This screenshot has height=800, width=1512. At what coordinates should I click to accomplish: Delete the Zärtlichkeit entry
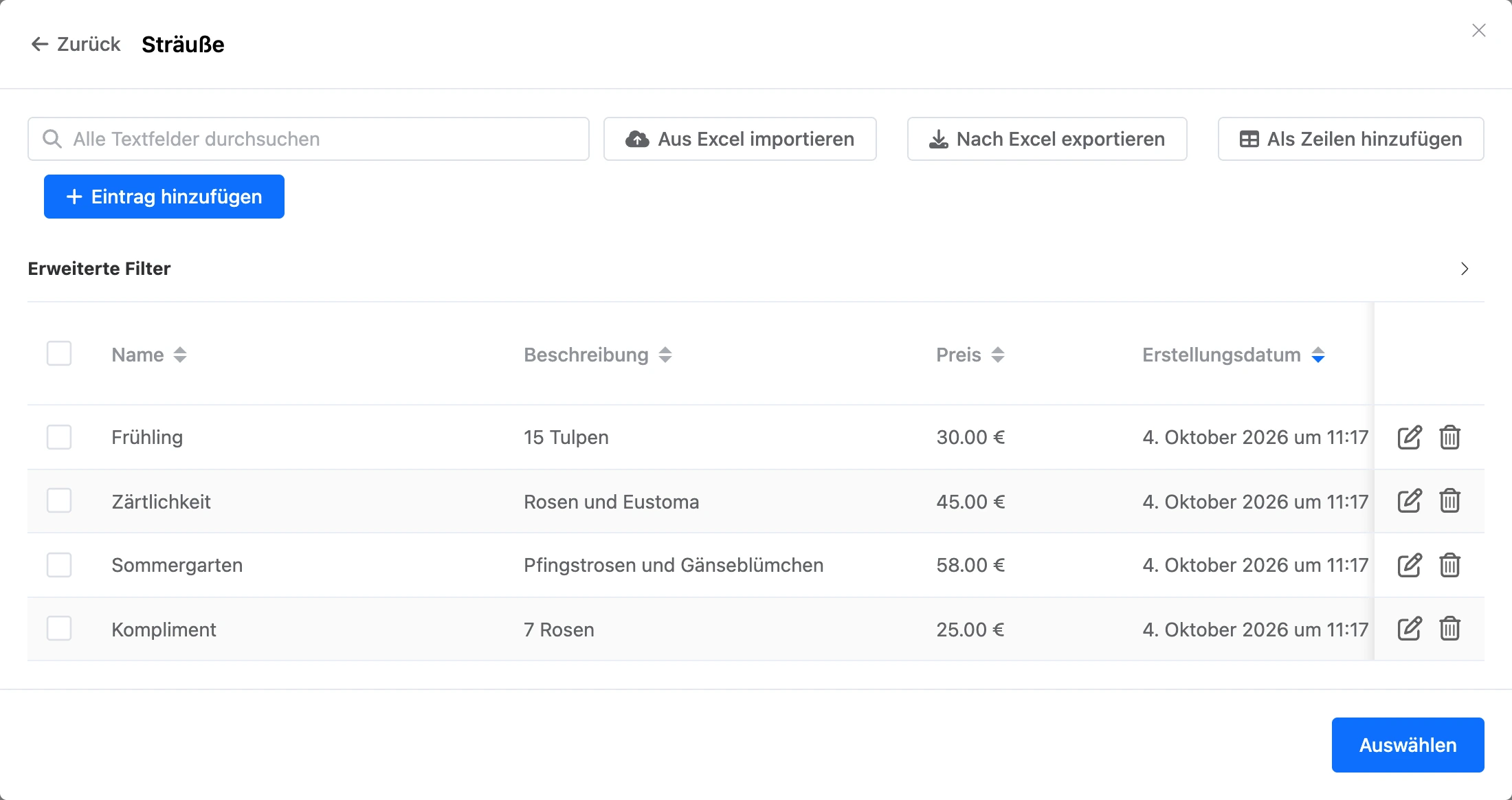click(1450, 501)
